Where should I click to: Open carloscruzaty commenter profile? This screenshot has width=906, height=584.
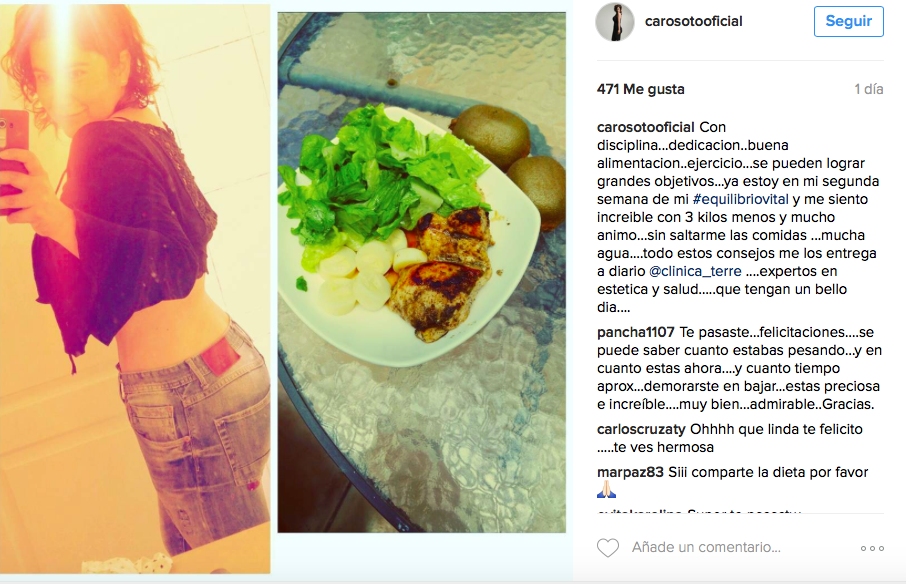coord(641,429)
